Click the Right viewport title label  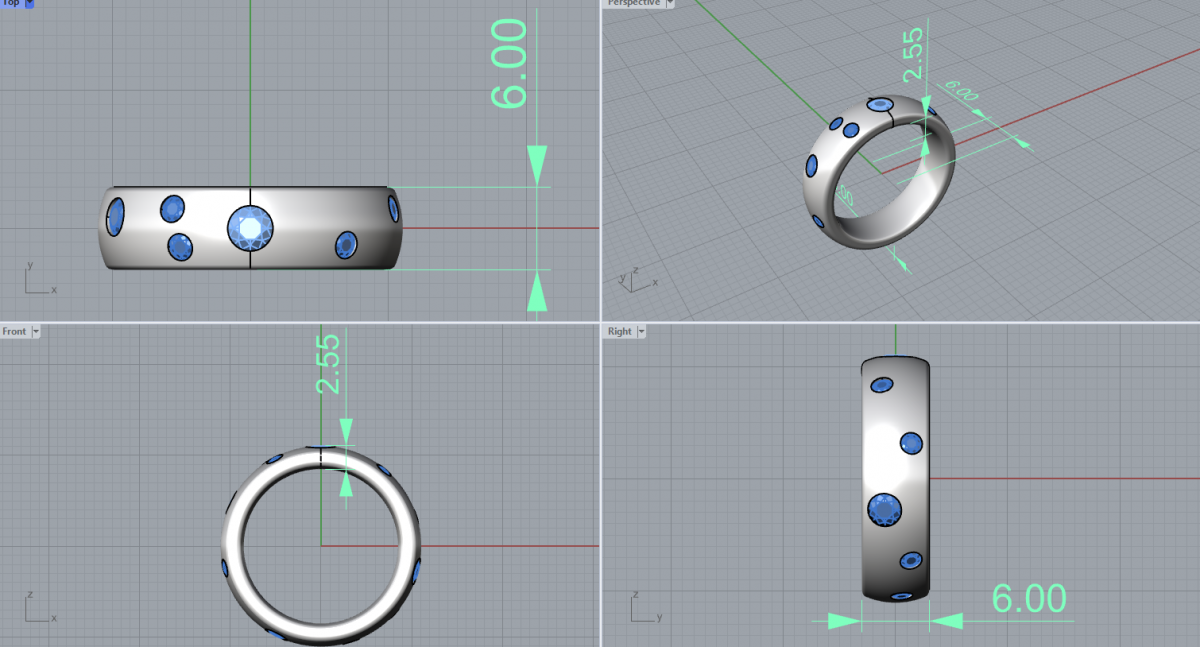click(x=620, y=331)
